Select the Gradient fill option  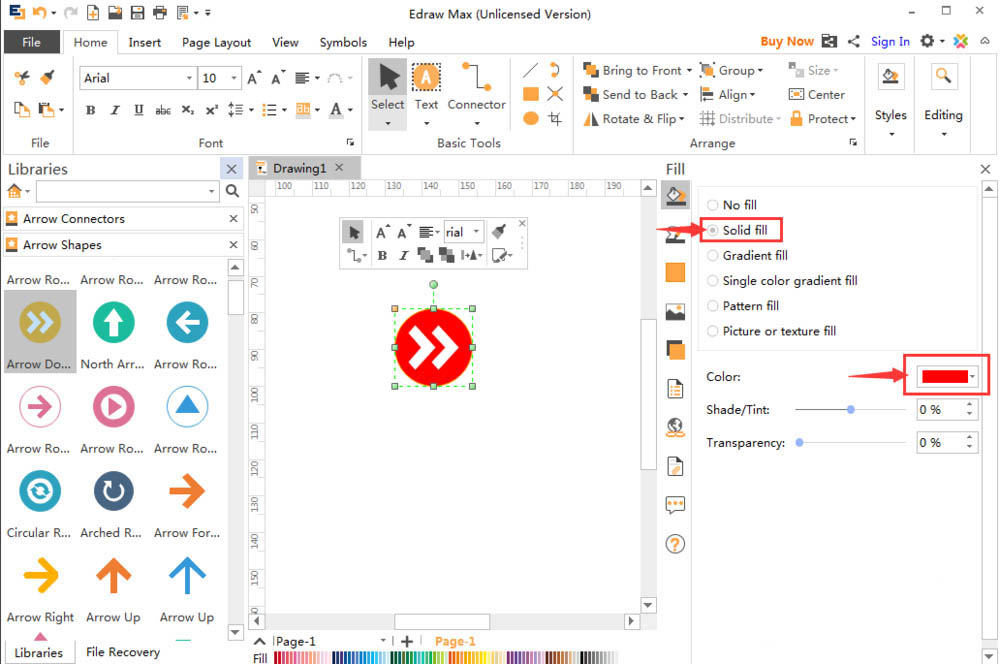[747, 255]
